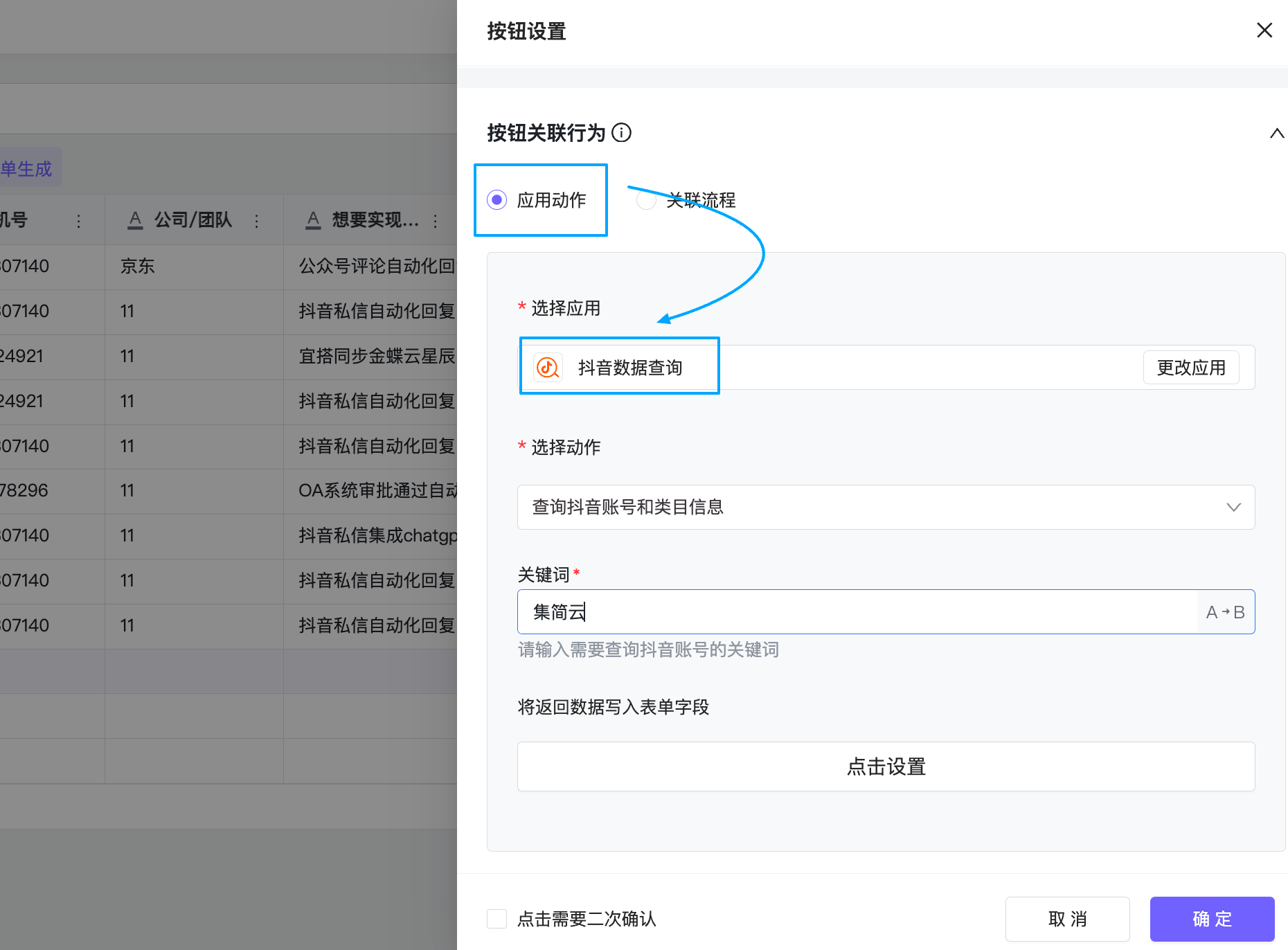Select the 关联流程 radio button
This screenshot has height=950, width=1288.
(x=645, y=200)
